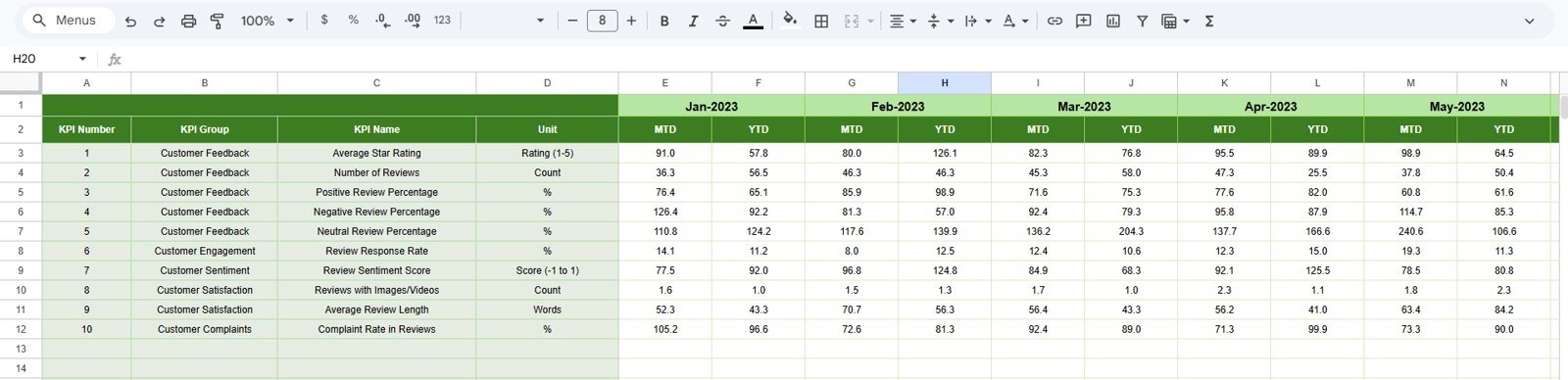Click the Borders grid icon

tap(821, 21)
